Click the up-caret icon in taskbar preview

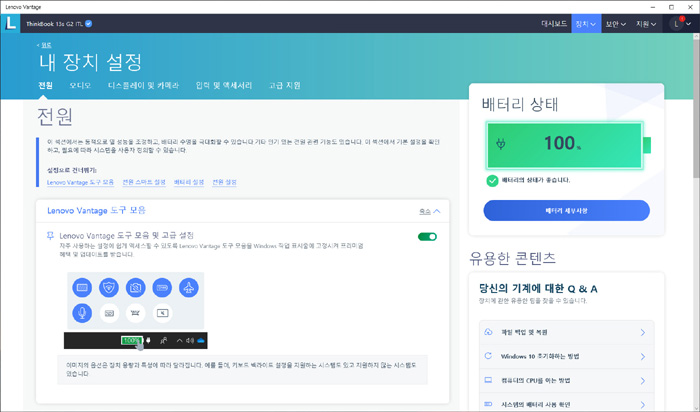coord(179,341)
